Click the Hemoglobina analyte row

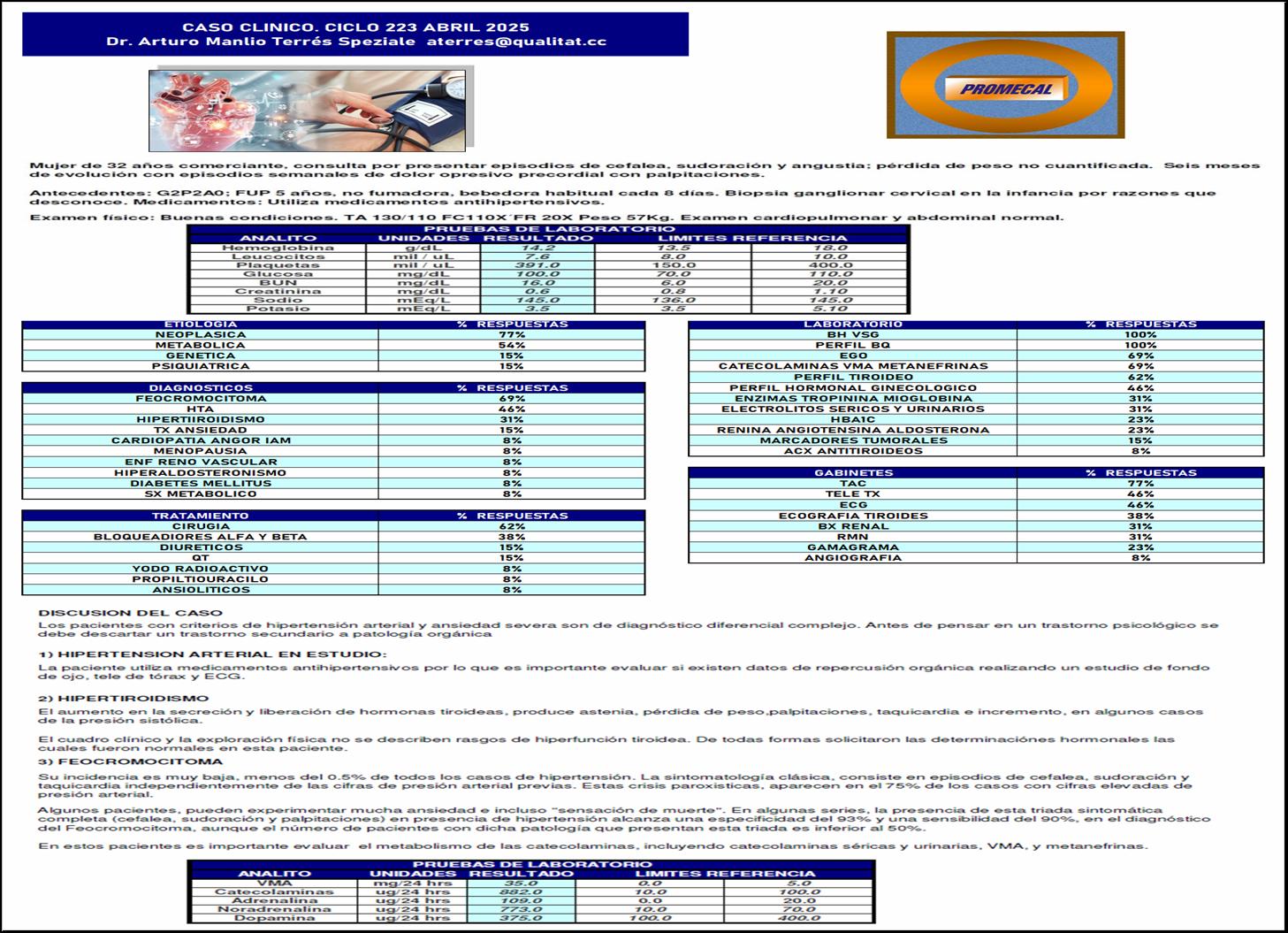tap(548, 249)
